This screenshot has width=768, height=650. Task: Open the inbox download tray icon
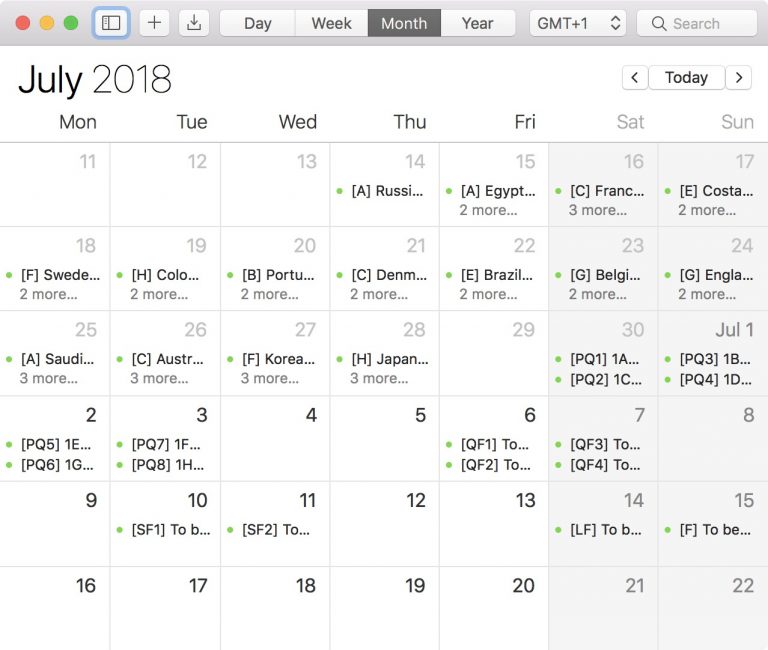pos(194,23)
